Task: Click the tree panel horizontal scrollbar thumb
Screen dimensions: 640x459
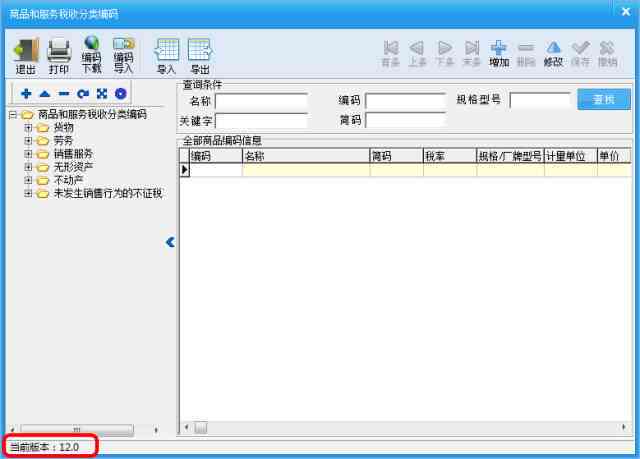Action: 77,430
